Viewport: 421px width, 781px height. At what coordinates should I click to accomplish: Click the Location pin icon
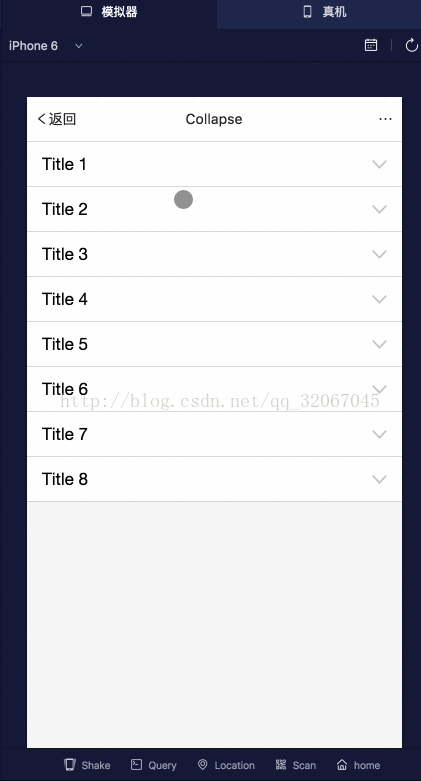pos(202,765)
